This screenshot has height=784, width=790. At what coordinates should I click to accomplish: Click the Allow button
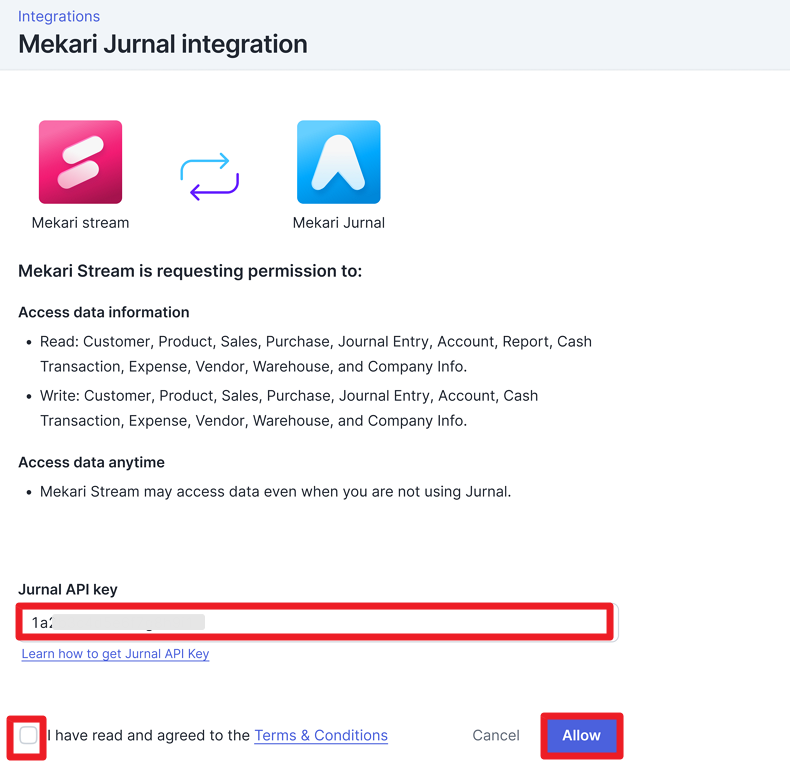coord(581,735)
